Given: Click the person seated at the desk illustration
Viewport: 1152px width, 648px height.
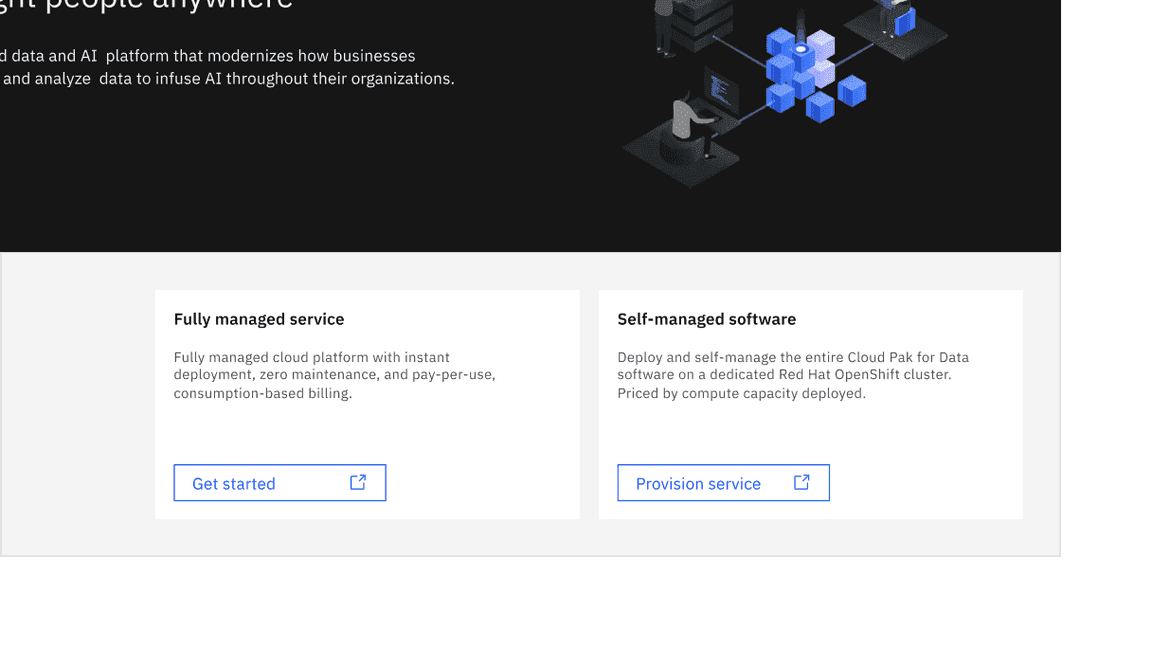Looking at the screenshot, I should coord(688,125).
